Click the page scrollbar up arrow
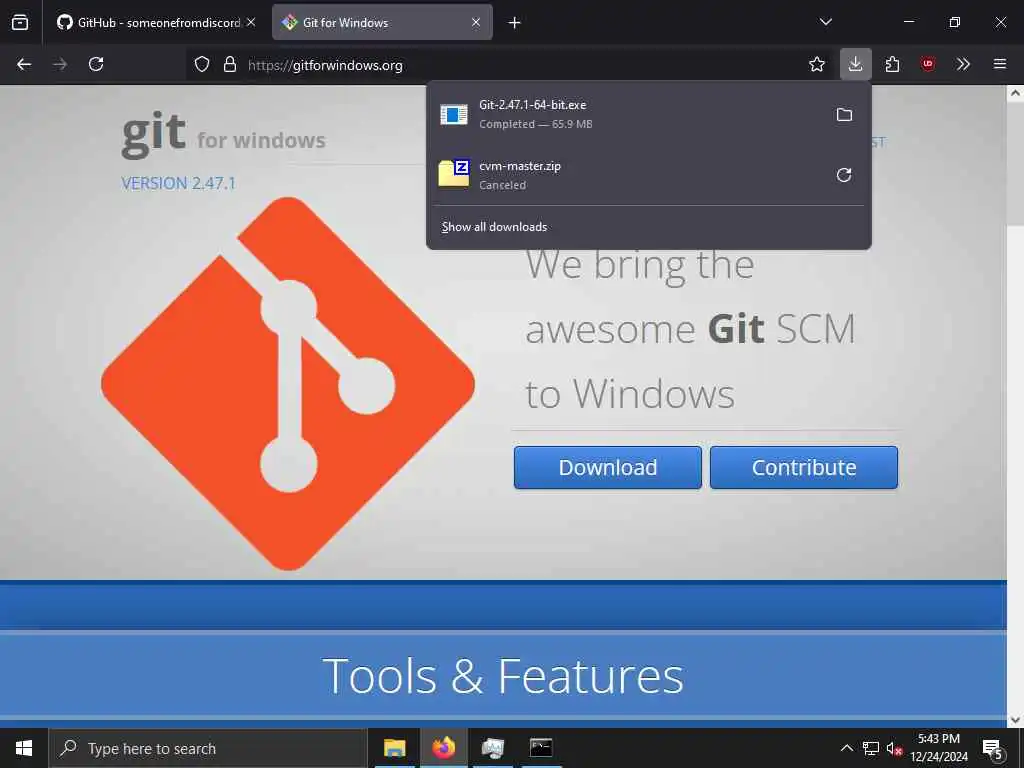Image resolution: width=1024 pixels, height=768 pixels. pos(1015,93)
